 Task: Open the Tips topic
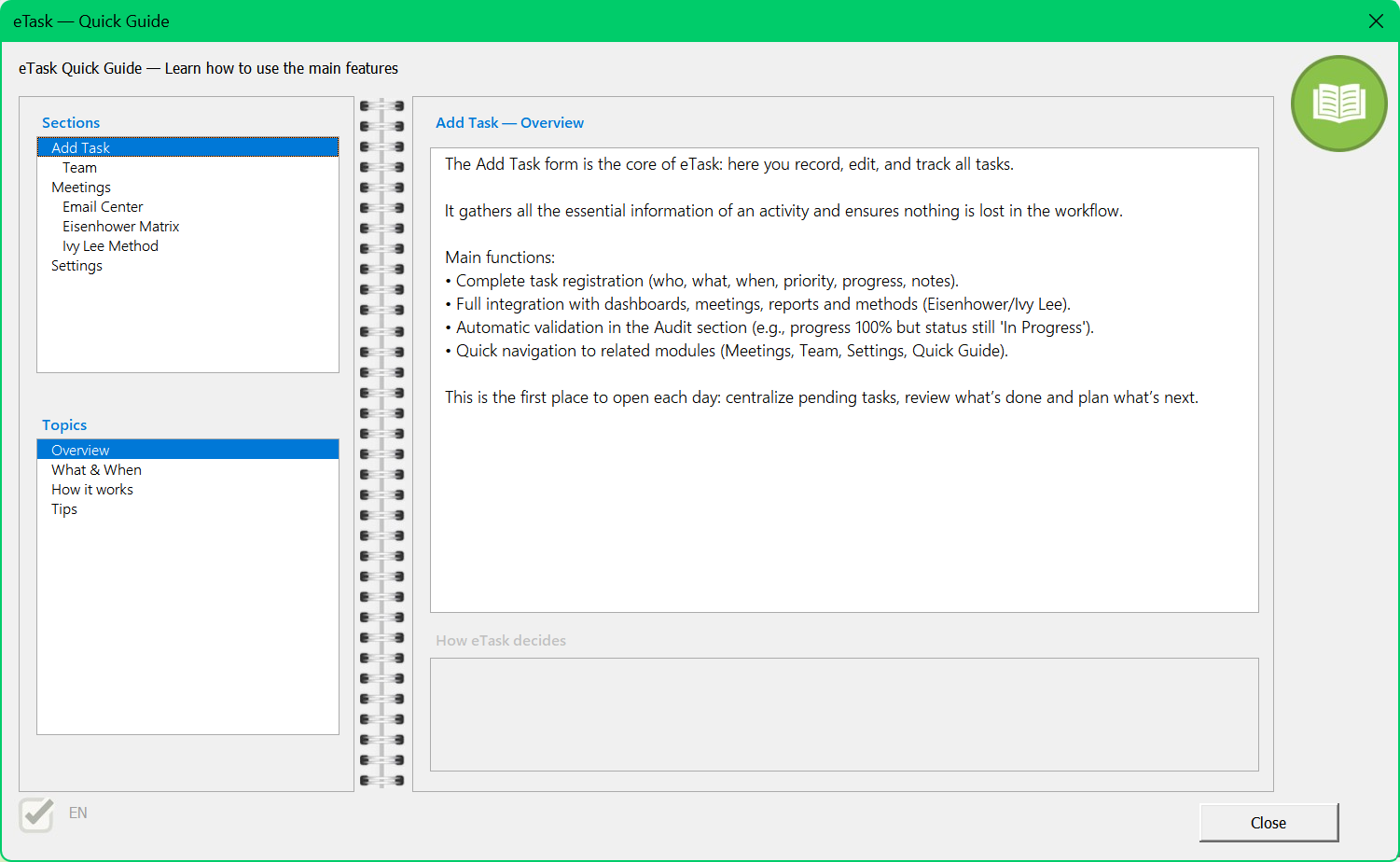pos(64,509)
